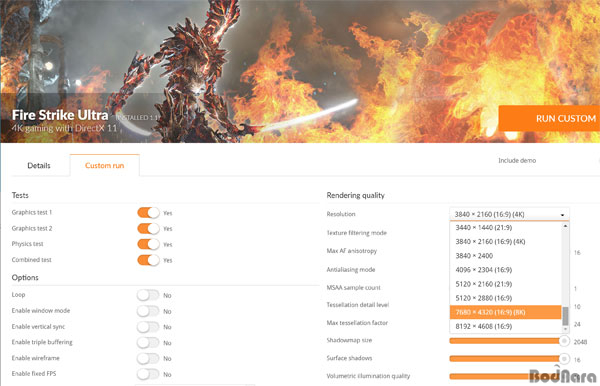Click the Surface shadows slider handle

tap(564, 358)
